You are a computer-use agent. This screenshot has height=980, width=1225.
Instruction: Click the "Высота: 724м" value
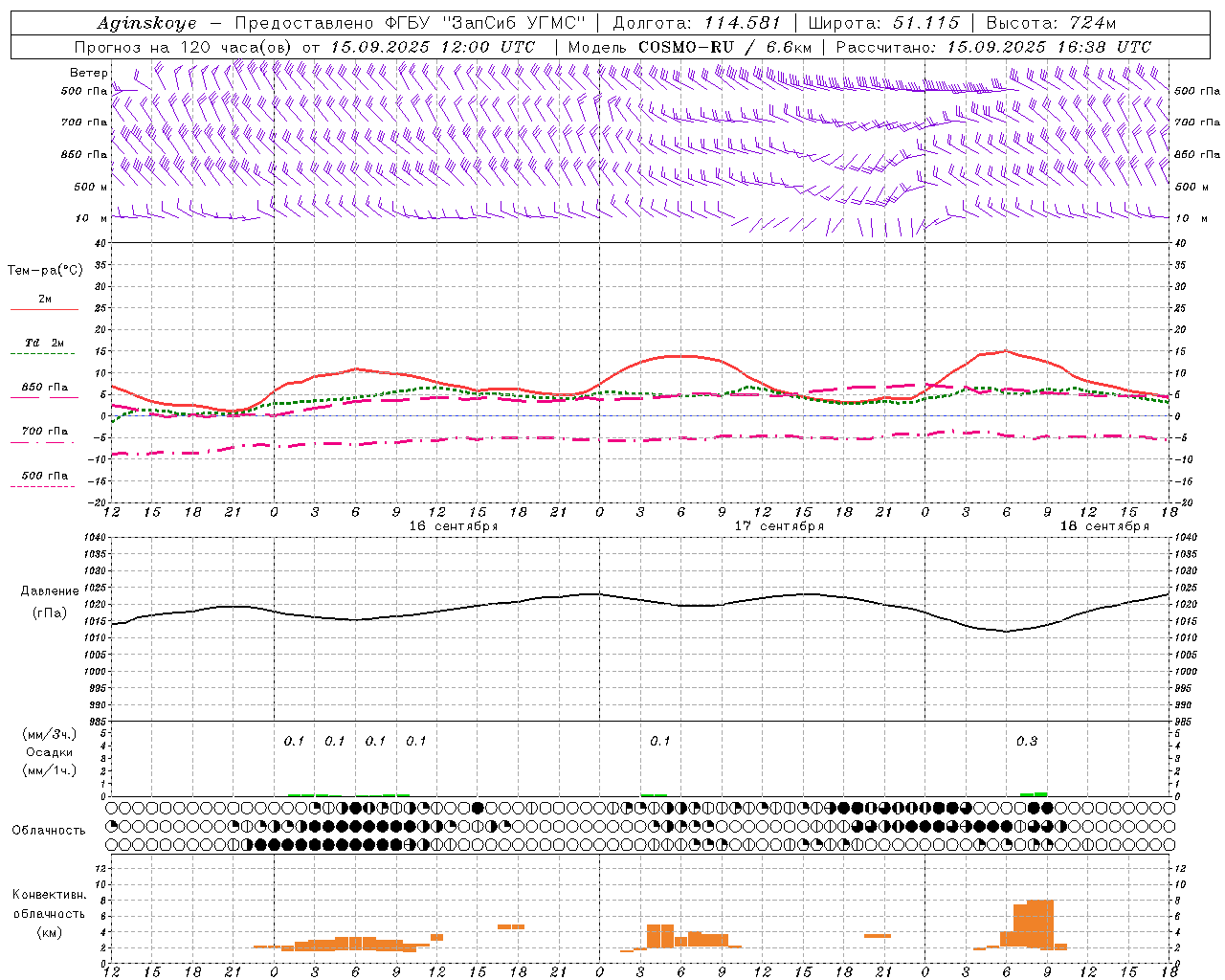[x=1051, y=23]
